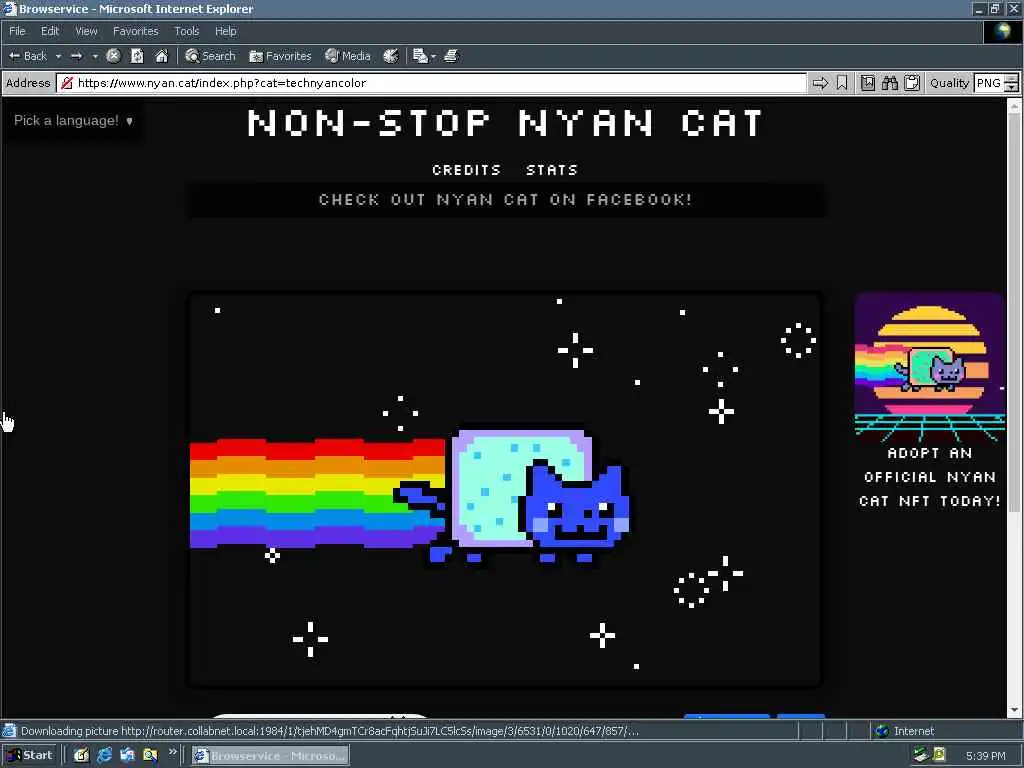
Task: Open the Quality PNG combo box
Action: click(996, 83)
